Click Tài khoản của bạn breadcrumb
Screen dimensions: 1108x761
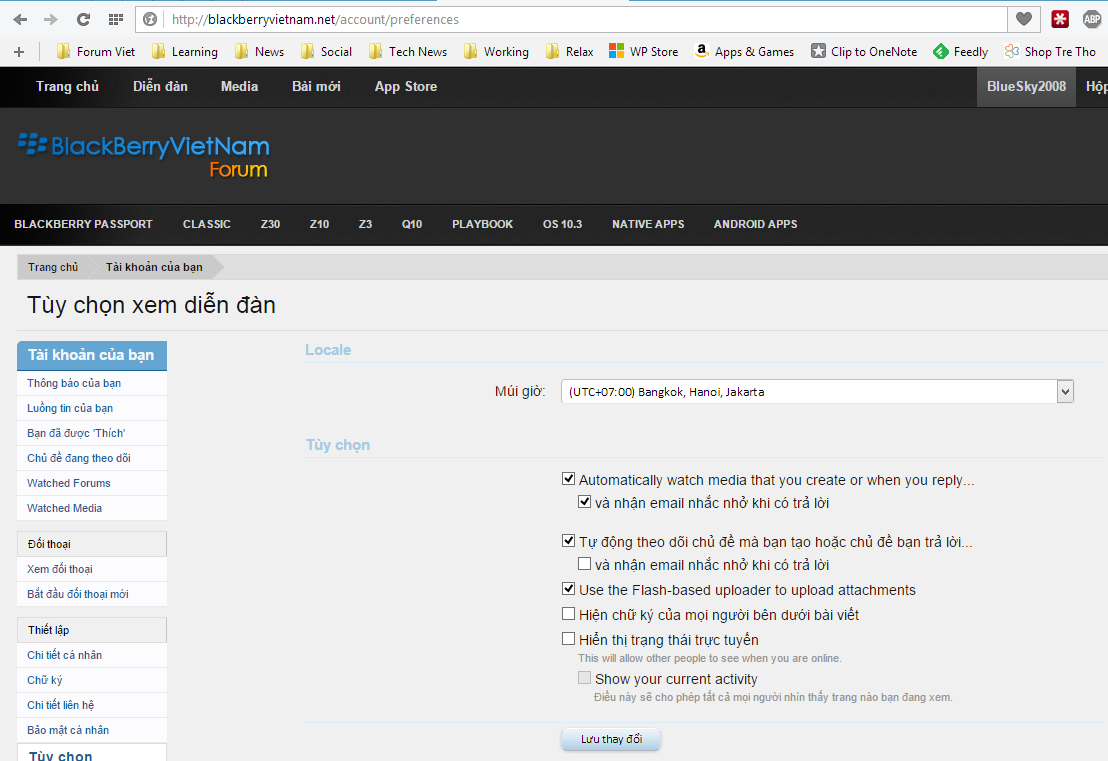tap(154, 267)
